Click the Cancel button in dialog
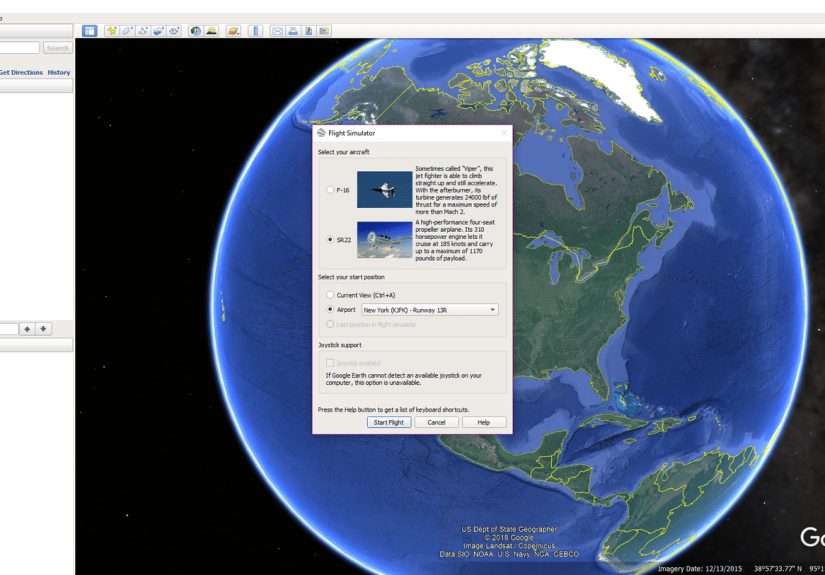Viewport: 825px width, 575px height. pyautogui.click(x=436, y=422)
